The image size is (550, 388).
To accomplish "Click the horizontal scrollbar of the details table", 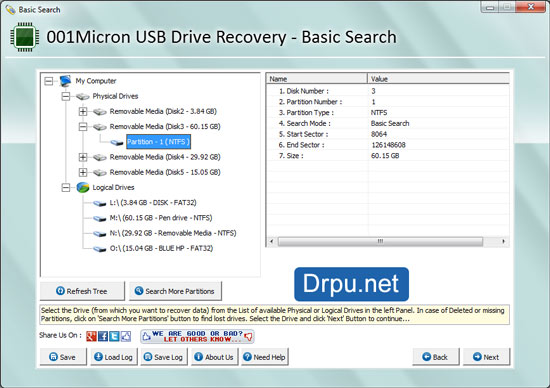I will coord(387,241).
